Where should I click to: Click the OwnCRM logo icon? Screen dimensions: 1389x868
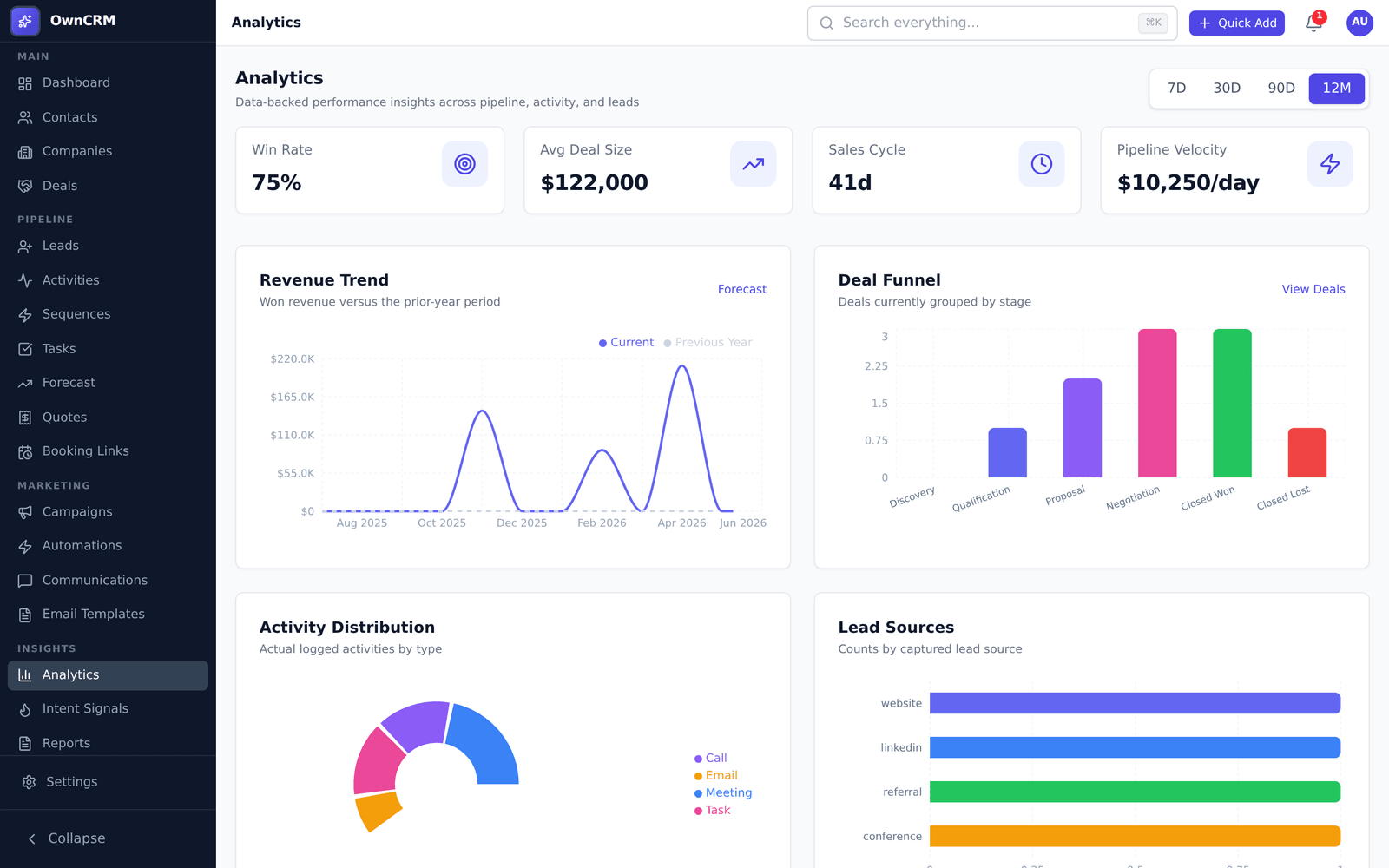coord(25,21)
